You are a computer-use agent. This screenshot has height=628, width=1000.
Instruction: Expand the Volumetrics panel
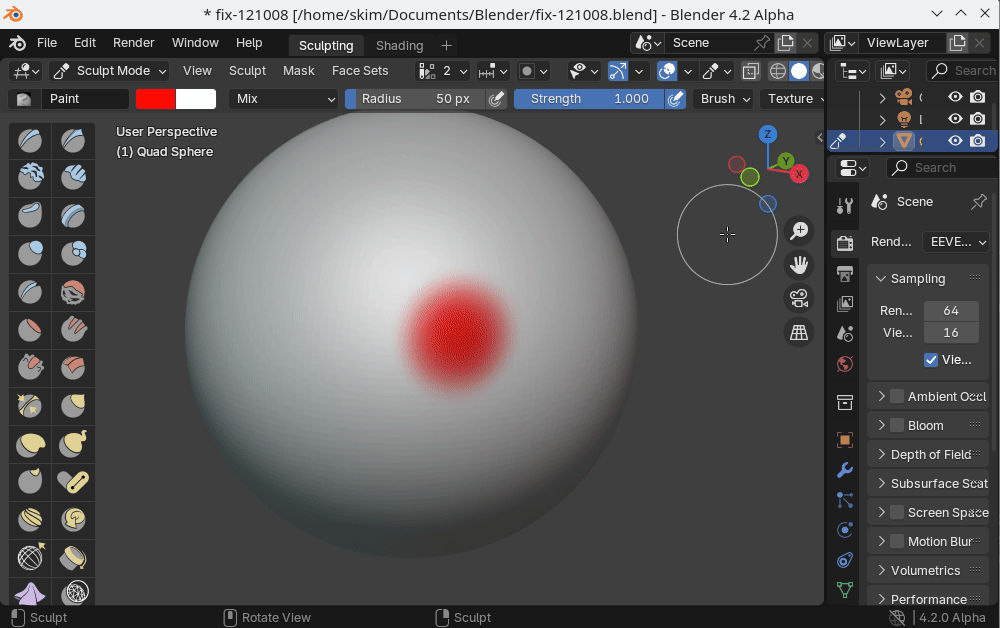click(881, 570)
